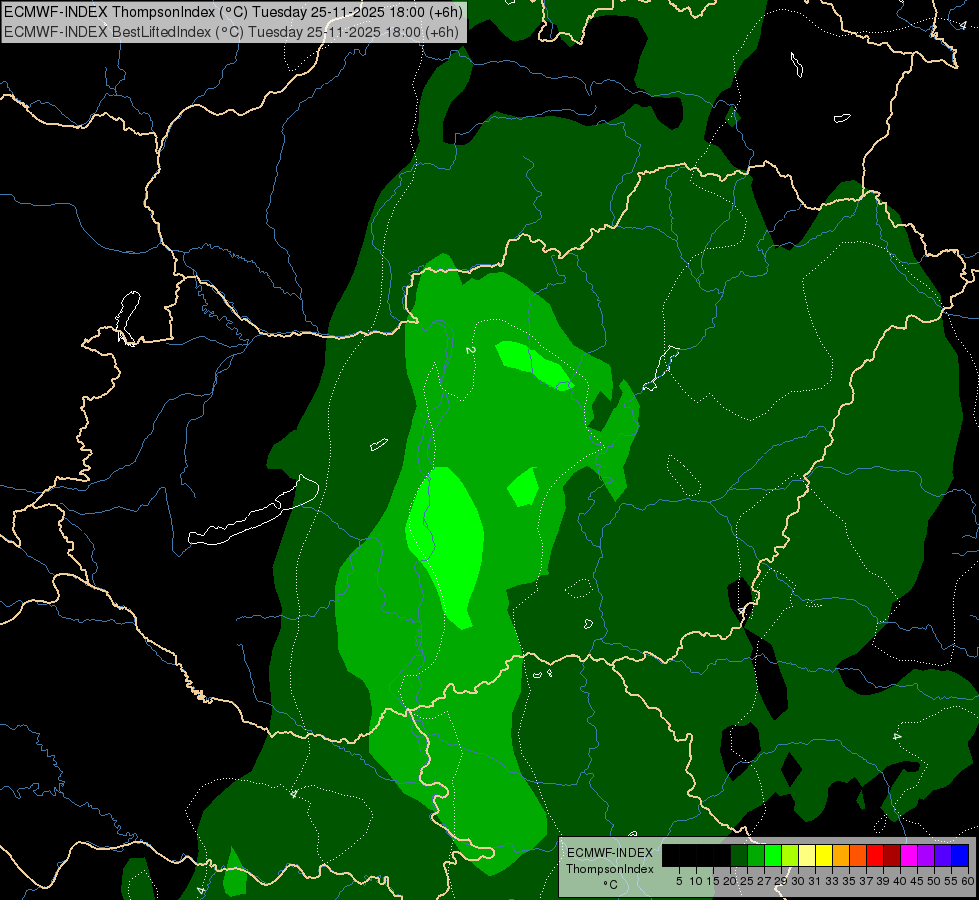Viewport: 979px width, 900px height.
Task: Click legend tick value '55'
Action: pyautogui.click(x=952, y=881)
